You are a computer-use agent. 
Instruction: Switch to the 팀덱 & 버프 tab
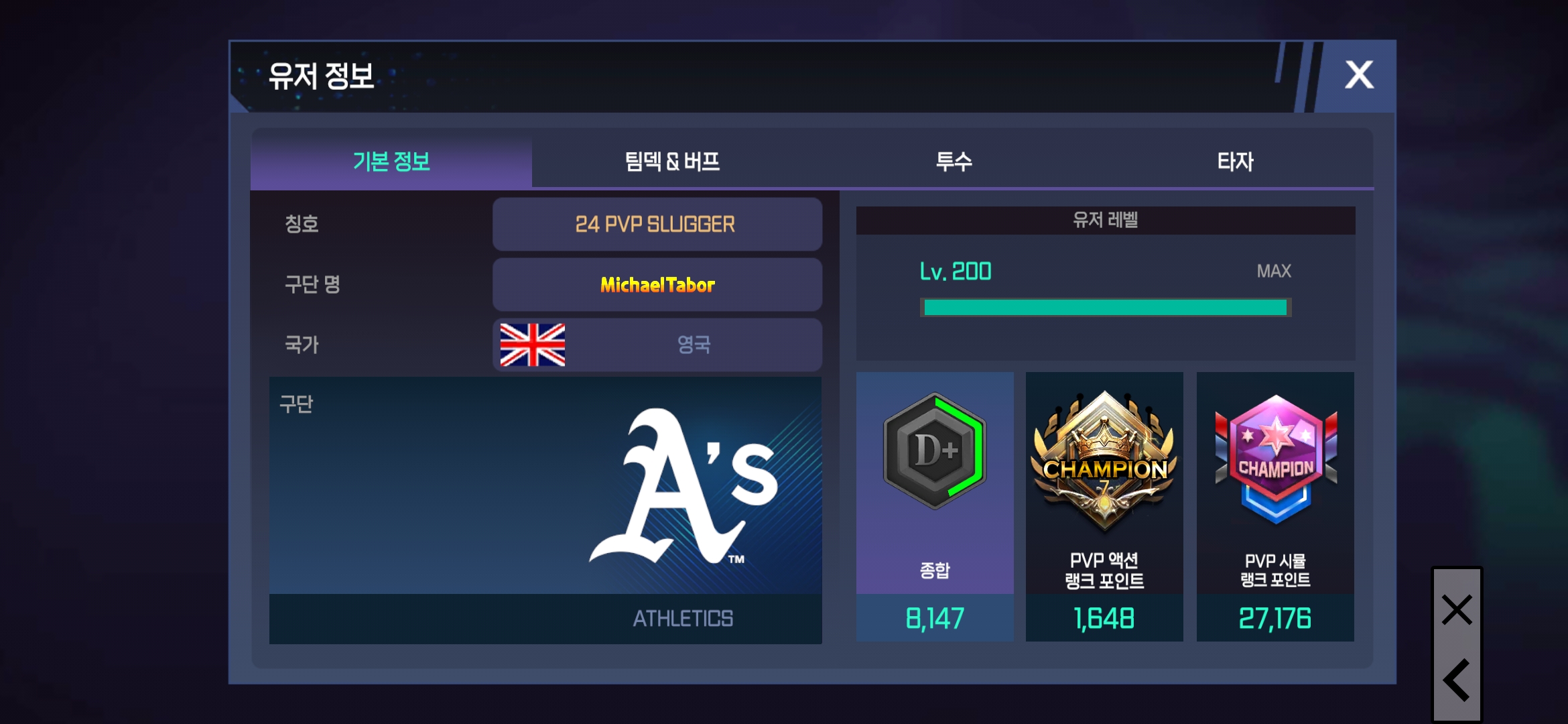click(672, 162)
